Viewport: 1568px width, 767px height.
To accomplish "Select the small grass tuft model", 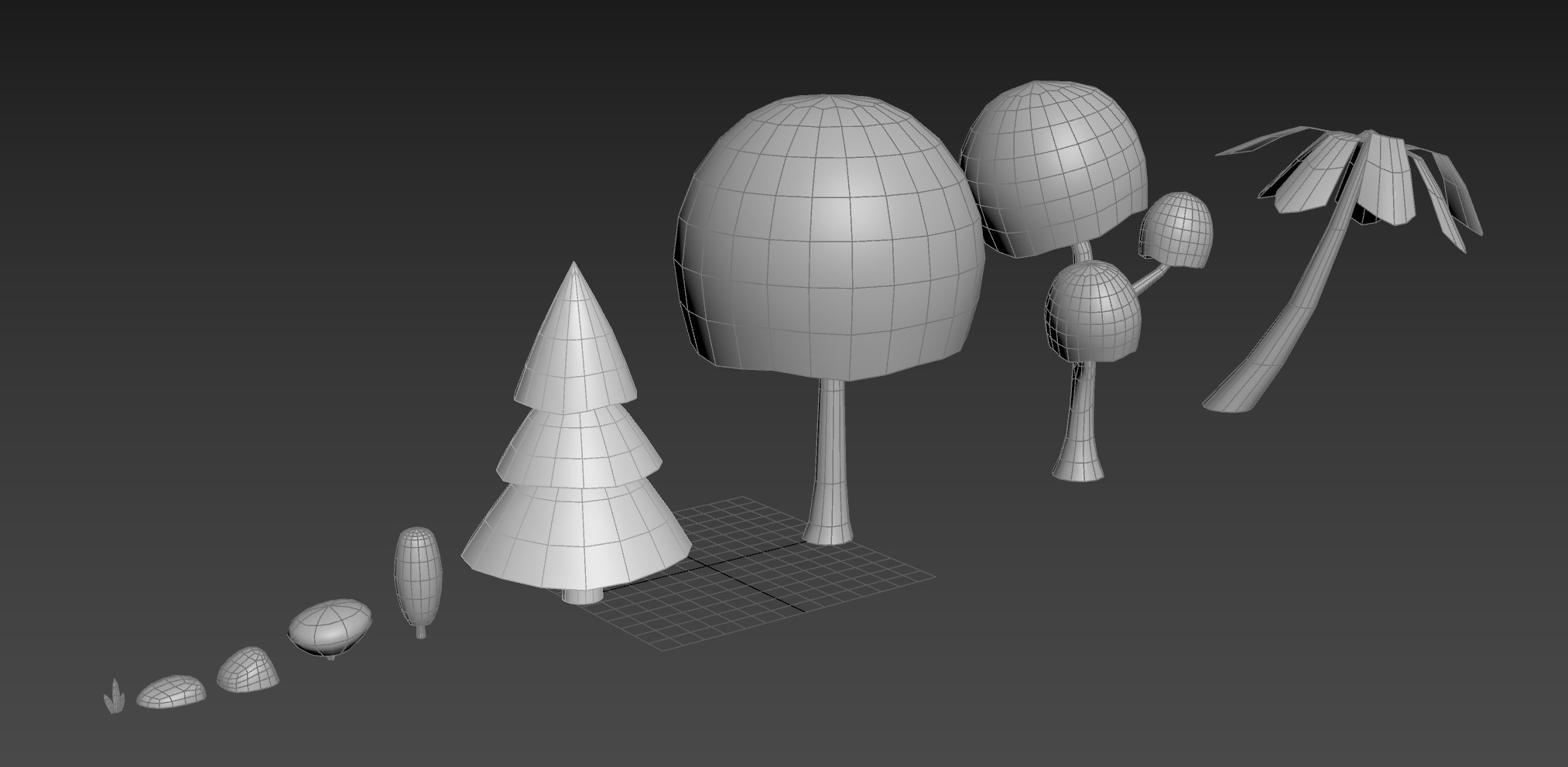I will 114,697.
